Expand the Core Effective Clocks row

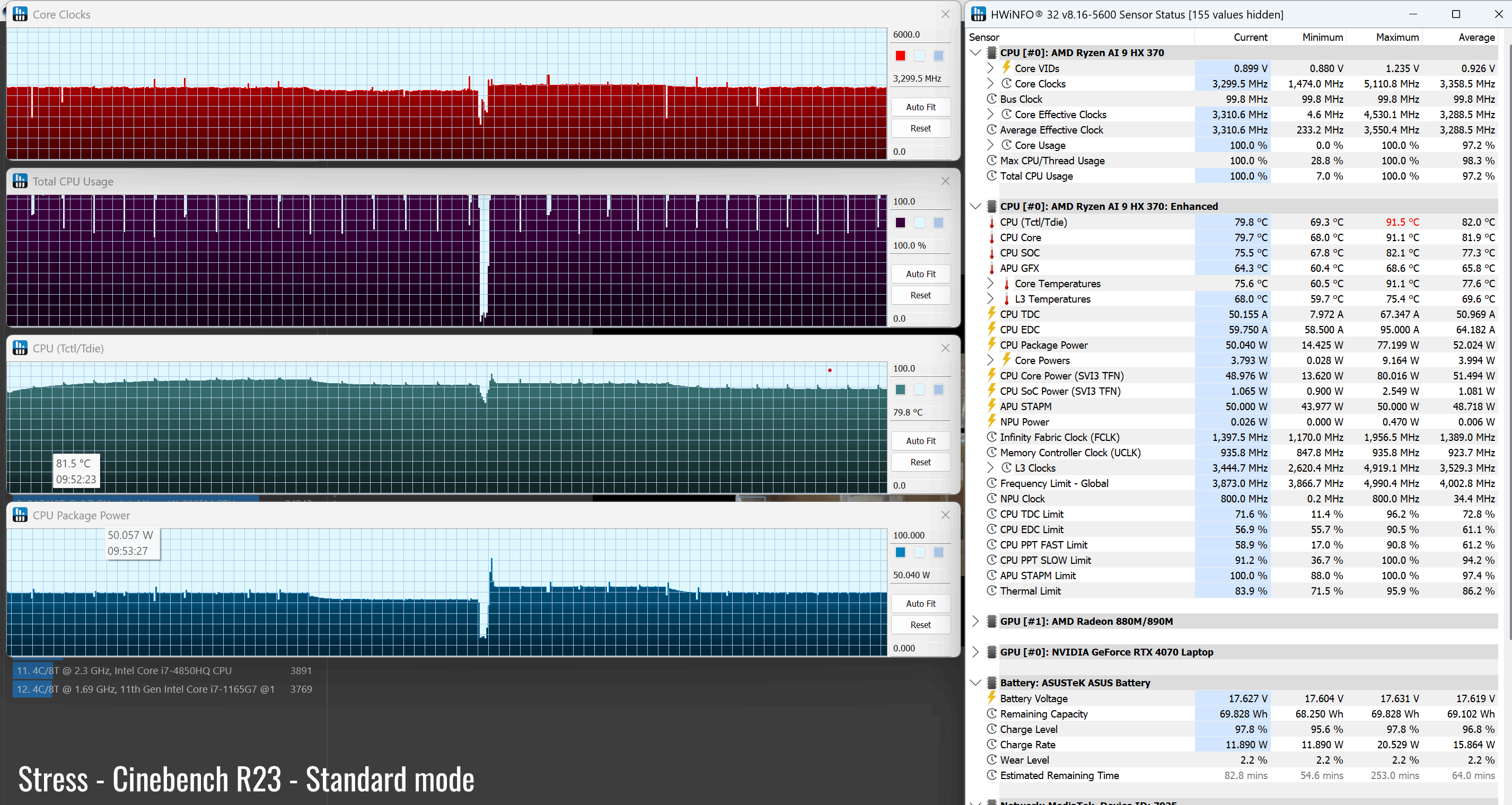990,114
